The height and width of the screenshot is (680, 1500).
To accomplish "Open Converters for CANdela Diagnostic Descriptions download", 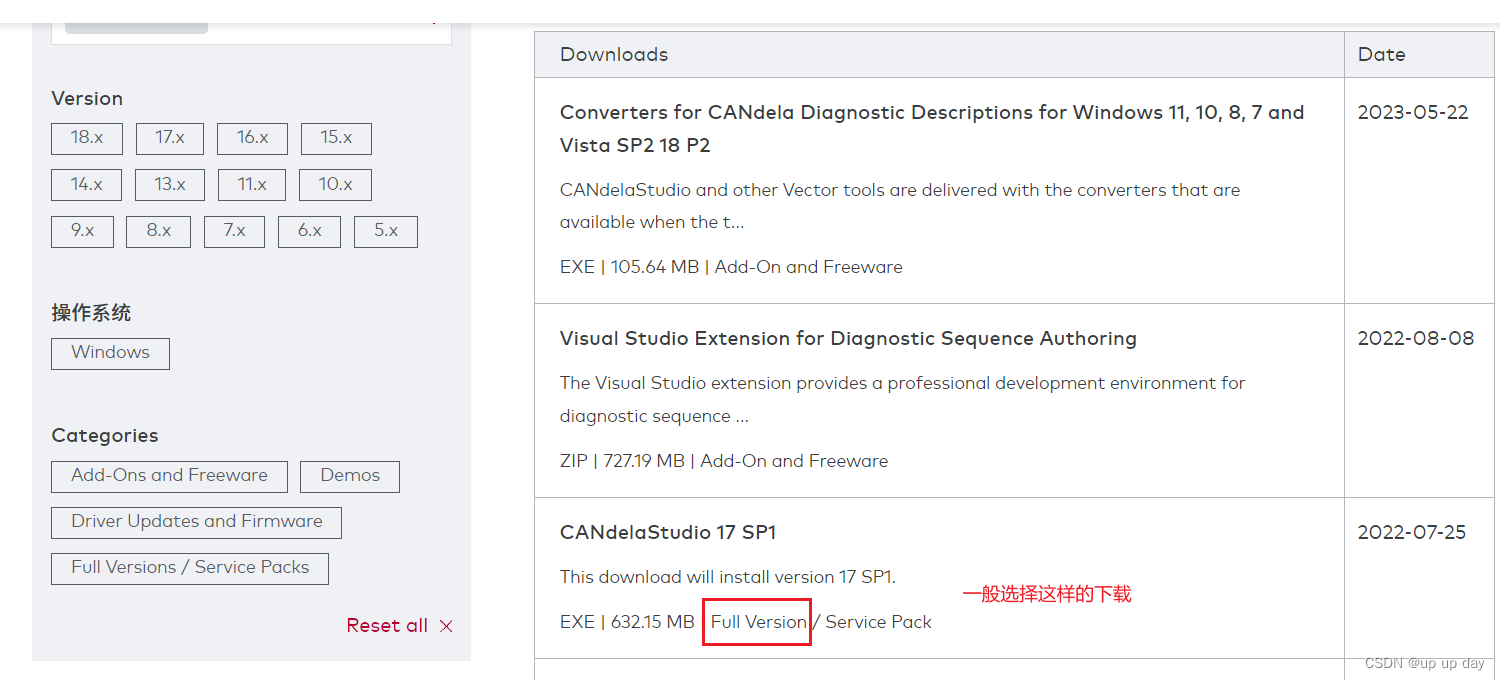I will point(932,129).
